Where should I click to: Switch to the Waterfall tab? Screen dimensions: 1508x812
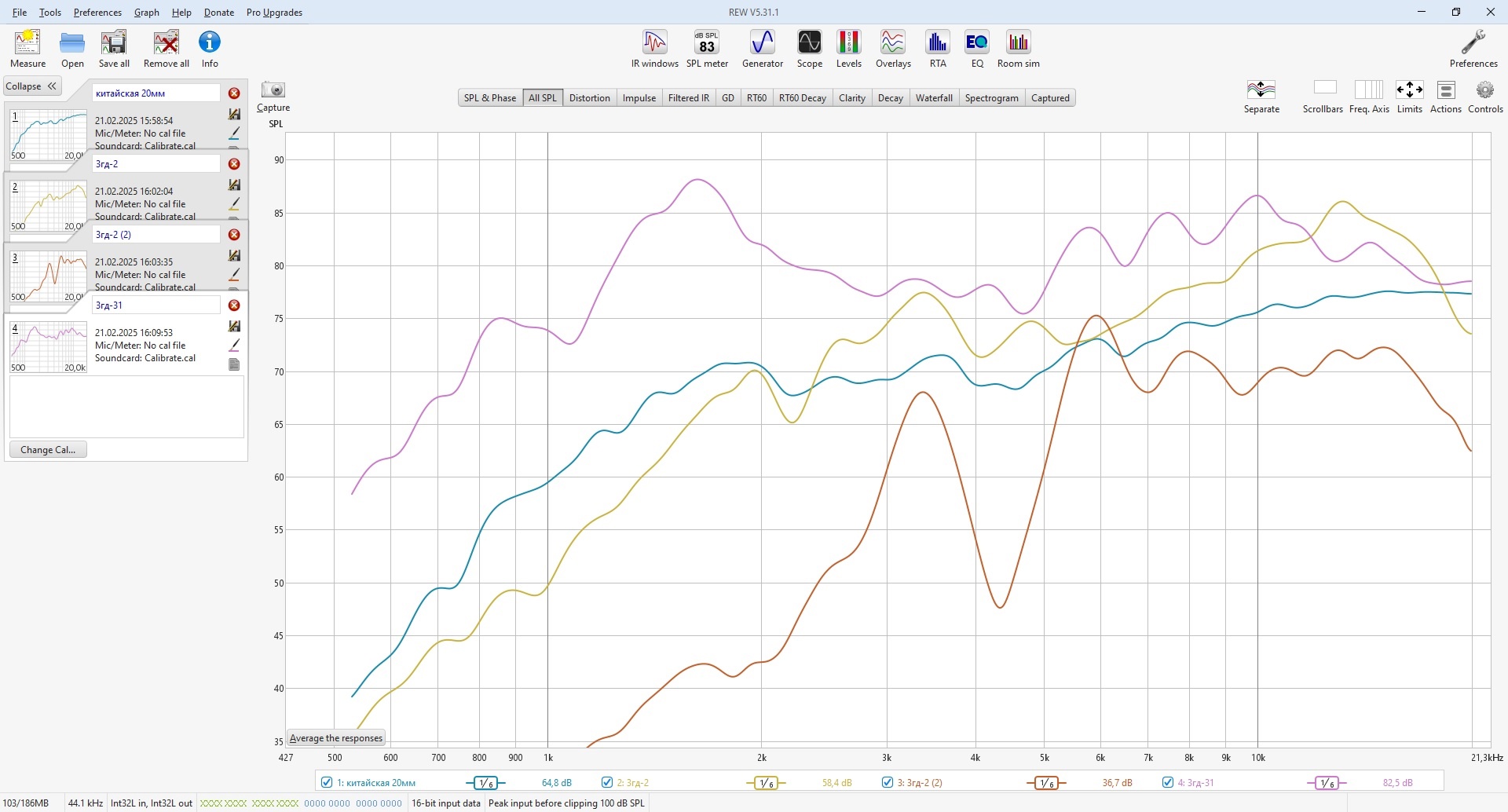934,98
